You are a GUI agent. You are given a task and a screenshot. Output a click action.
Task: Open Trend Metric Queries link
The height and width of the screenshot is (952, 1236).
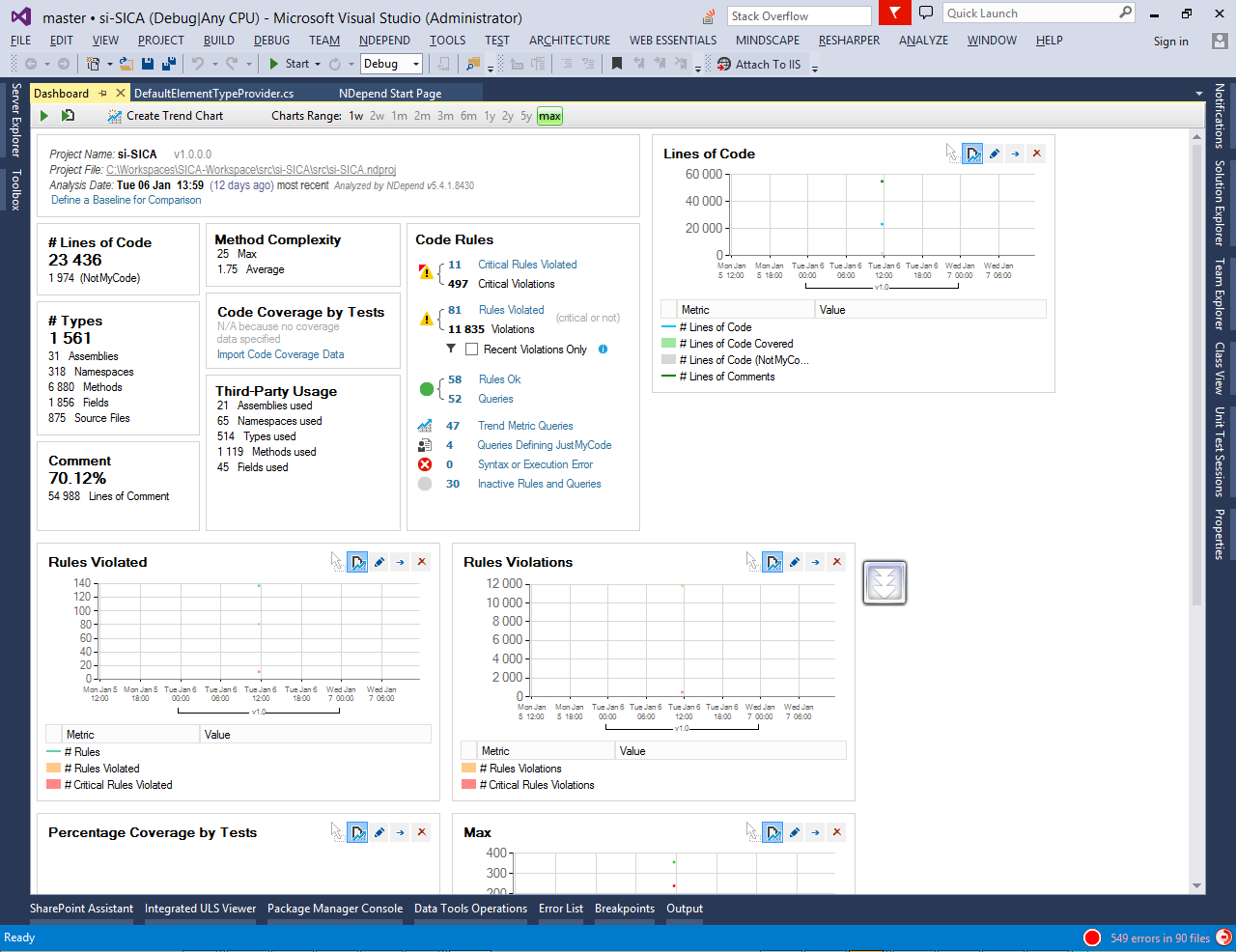525,426
